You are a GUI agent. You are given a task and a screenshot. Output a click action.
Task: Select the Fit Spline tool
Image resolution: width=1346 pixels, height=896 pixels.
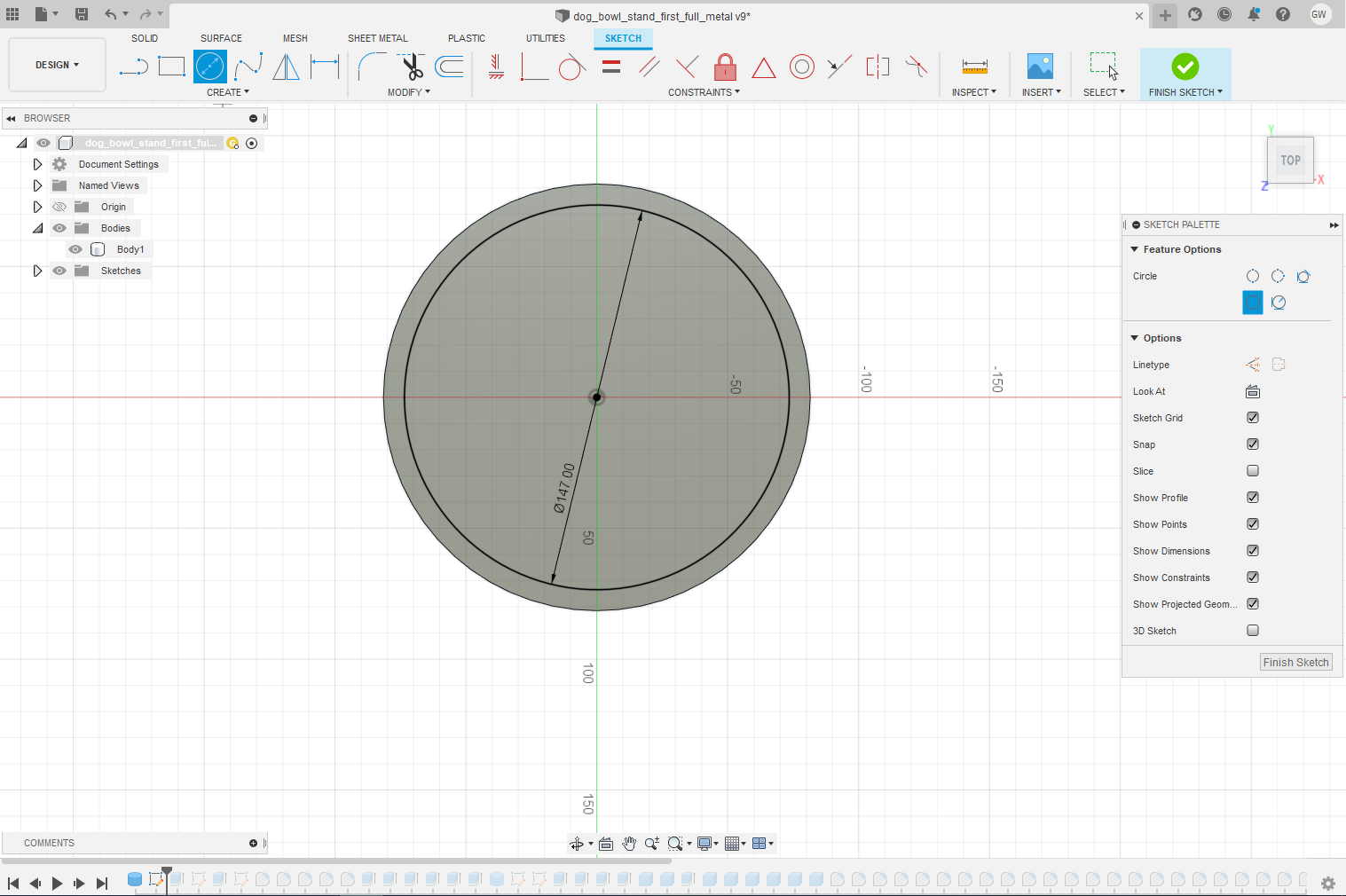248,67
